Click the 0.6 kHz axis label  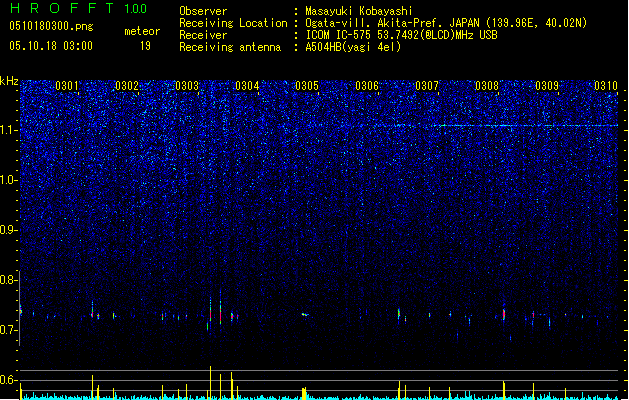point(9,380)
